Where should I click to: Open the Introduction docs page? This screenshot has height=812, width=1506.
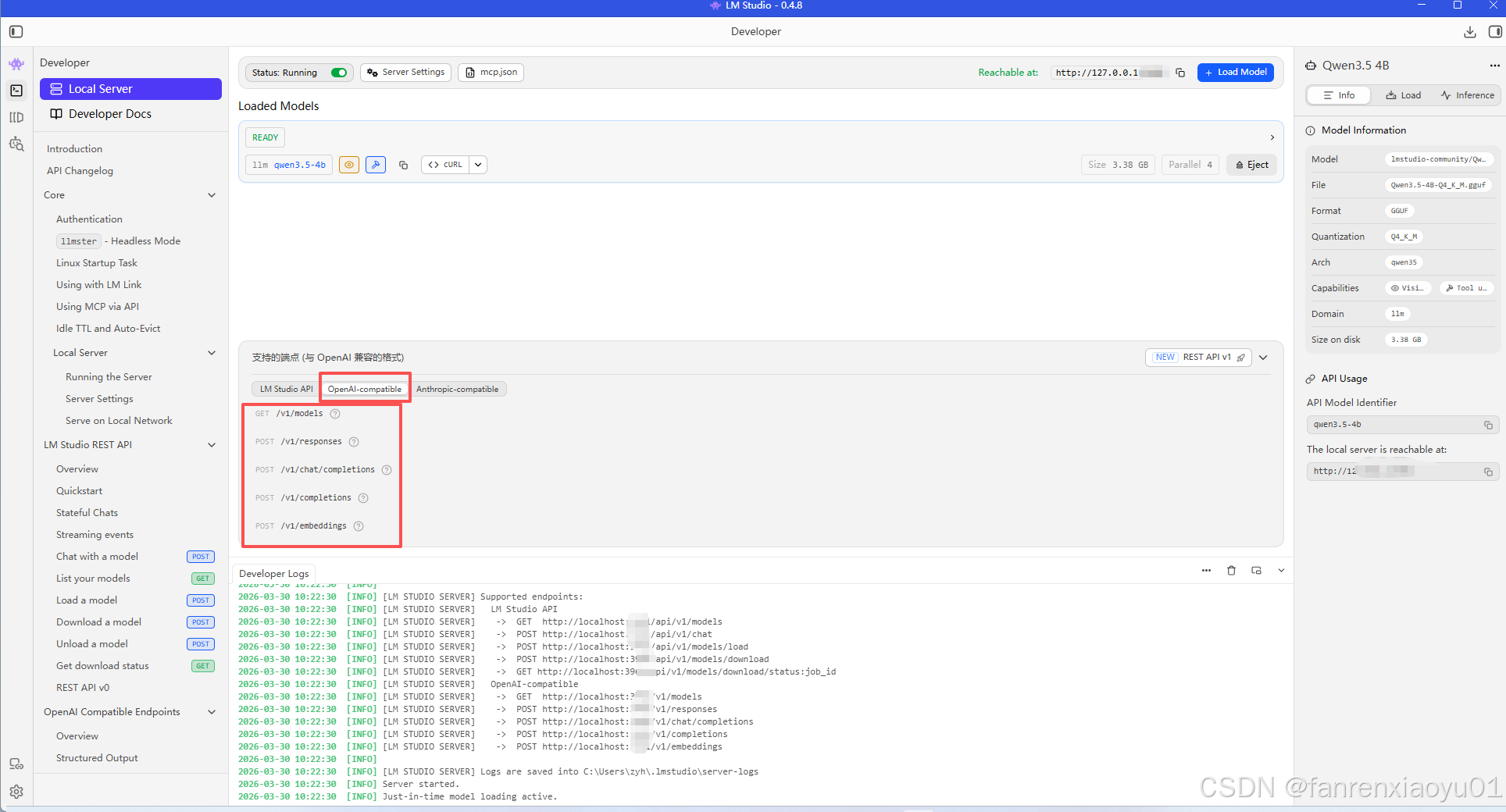pyautogui.click(x=74, y=149)
